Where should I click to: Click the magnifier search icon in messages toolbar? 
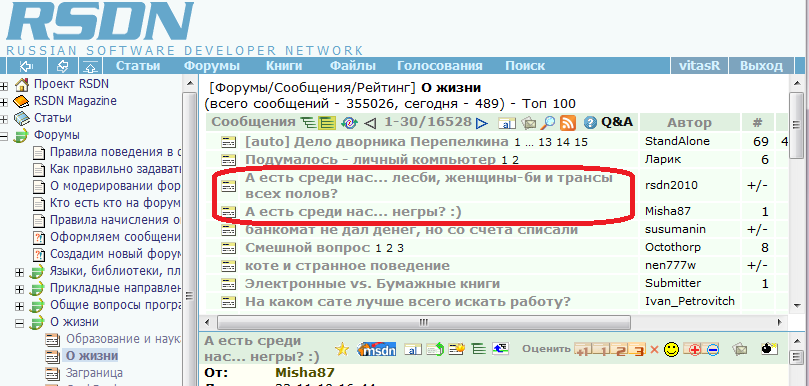click(548, 122)
